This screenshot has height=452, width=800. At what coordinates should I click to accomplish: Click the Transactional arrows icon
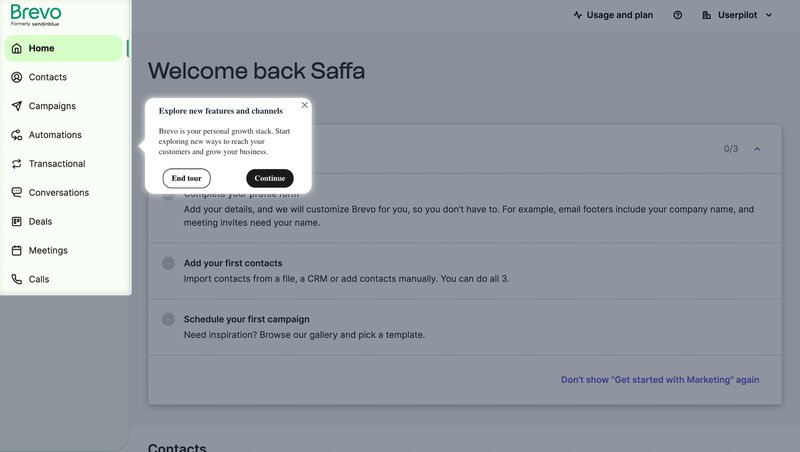(x=17, y=164)
